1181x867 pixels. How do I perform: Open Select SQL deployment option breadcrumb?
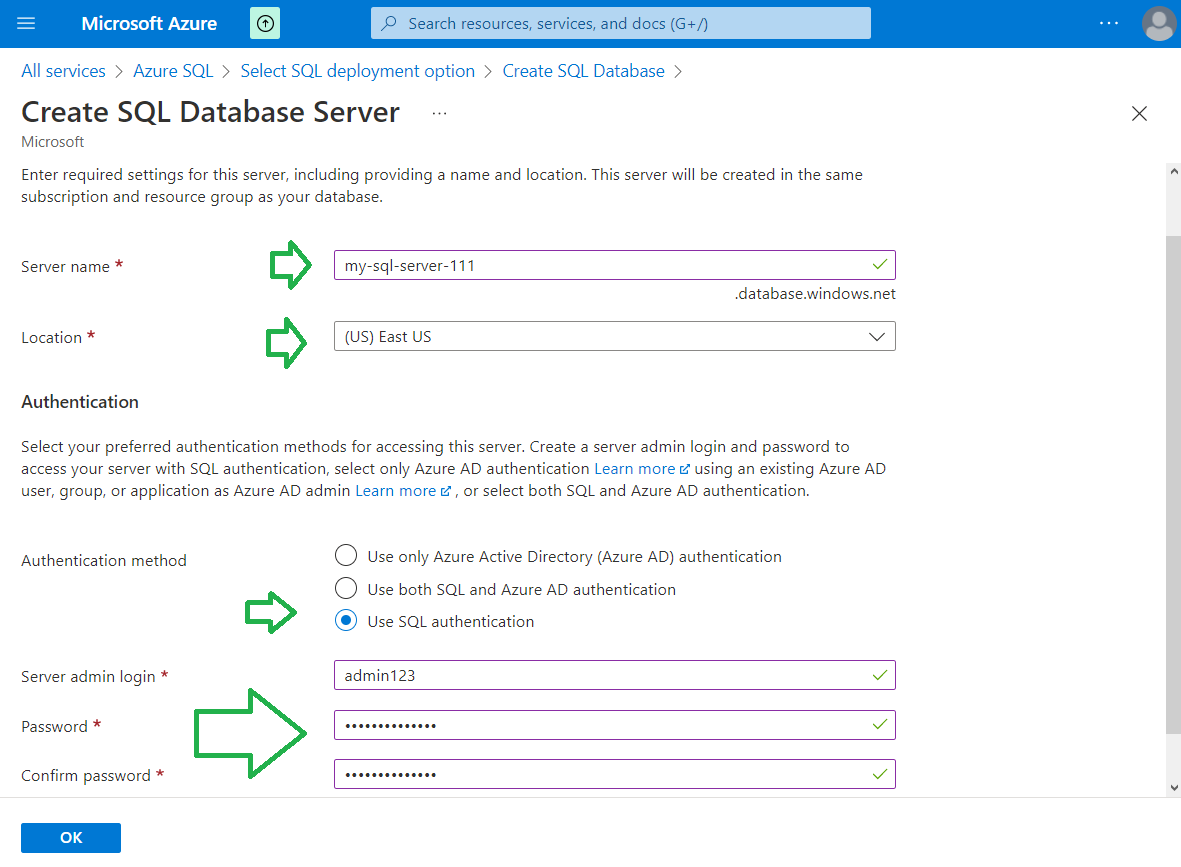[358, 71]
